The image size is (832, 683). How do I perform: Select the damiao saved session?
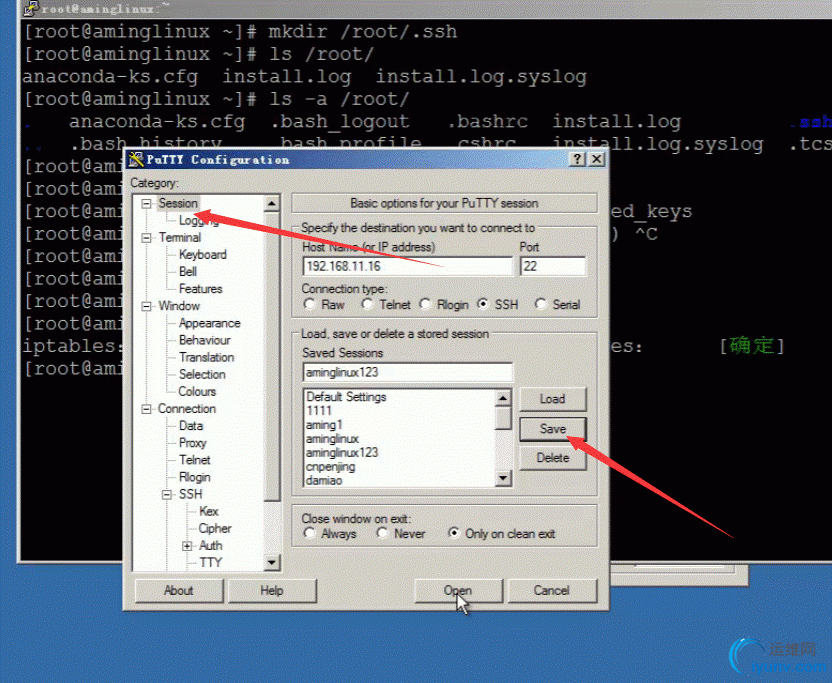pyautogui.click(x=324, y=480)
